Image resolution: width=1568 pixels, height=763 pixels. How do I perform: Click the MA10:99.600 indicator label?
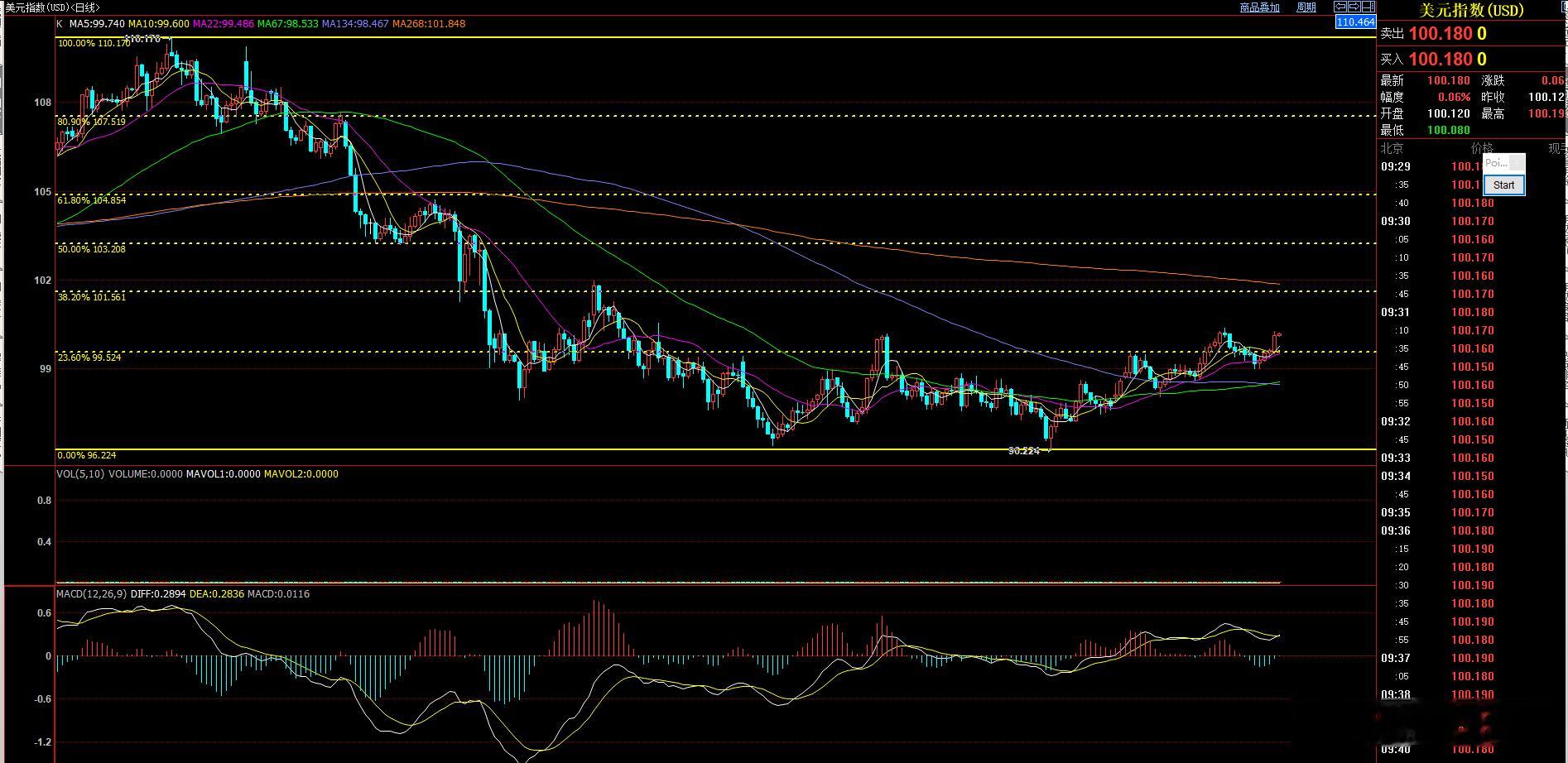(x=159, y=24)
